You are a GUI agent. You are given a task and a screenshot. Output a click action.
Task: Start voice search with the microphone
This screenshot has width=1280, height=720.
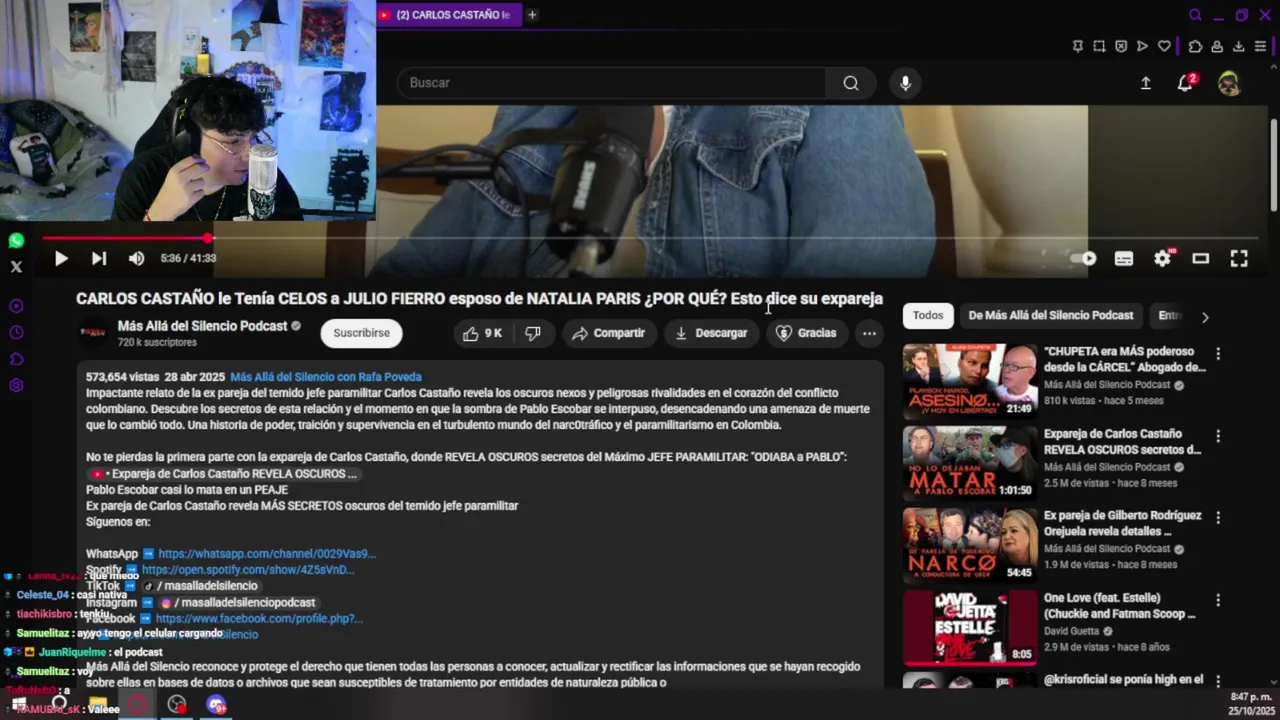coord(905,83)
